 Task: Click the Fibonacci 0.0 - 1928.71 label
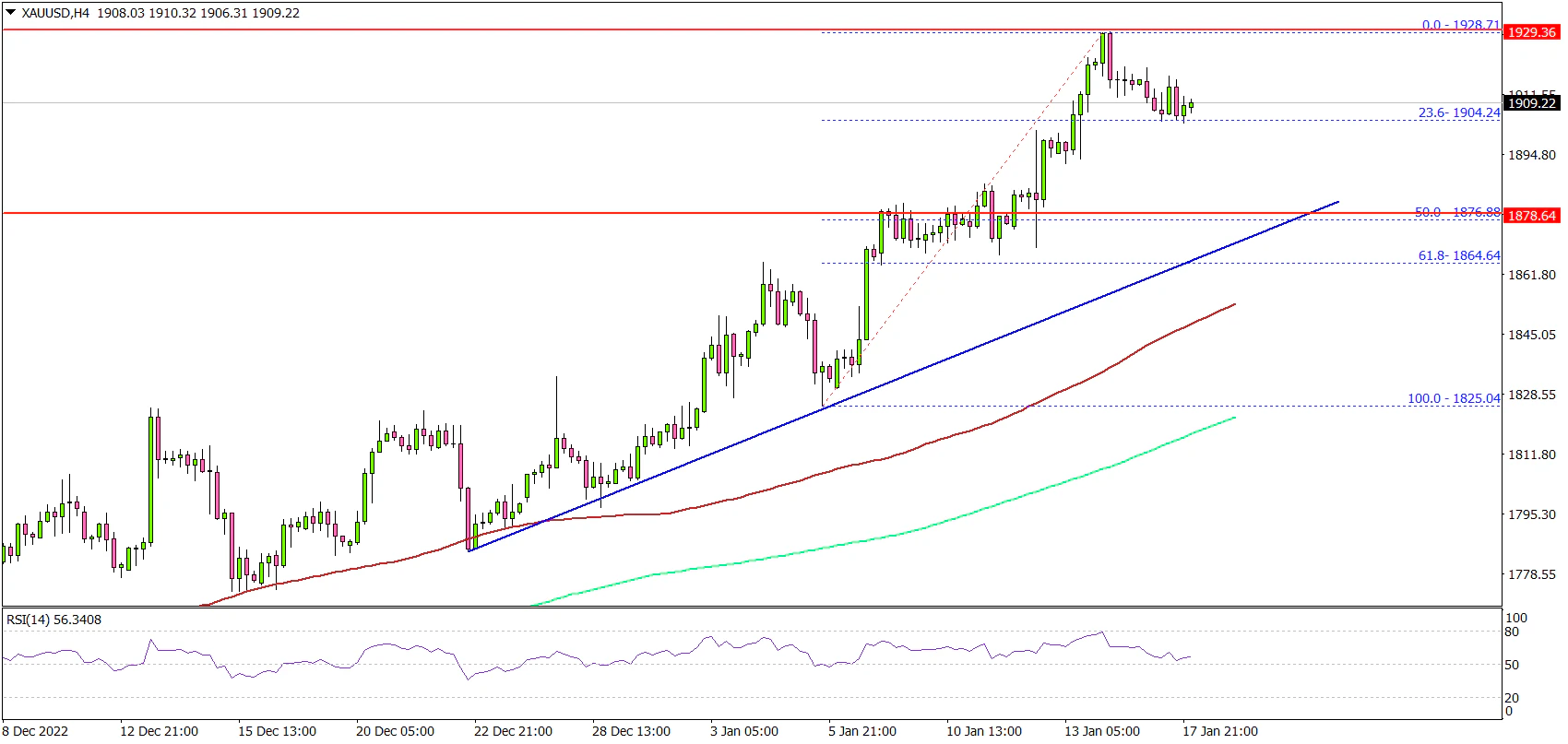click(1460, 25)
